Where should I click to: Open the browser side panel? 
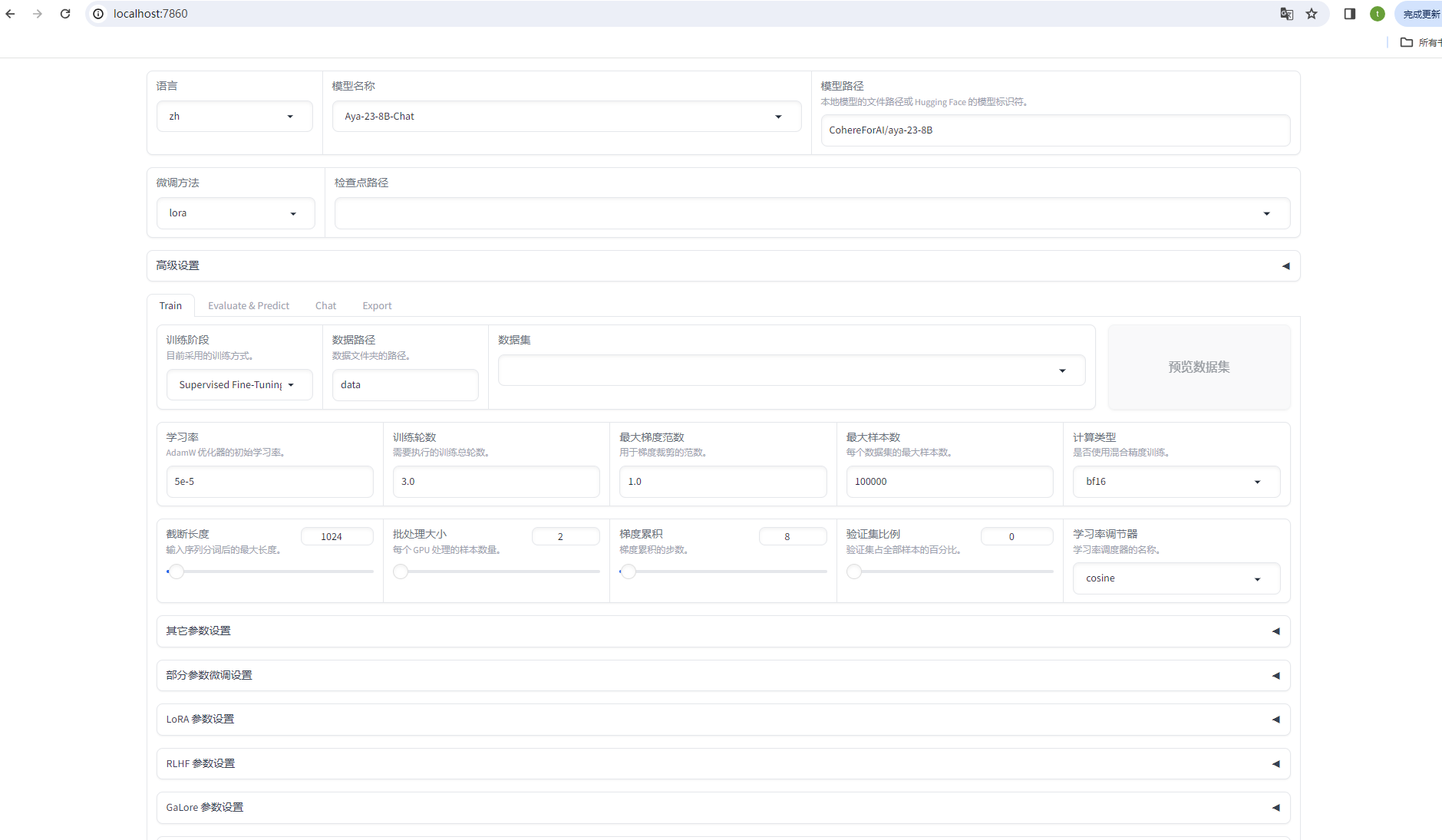pos(1350,14)
